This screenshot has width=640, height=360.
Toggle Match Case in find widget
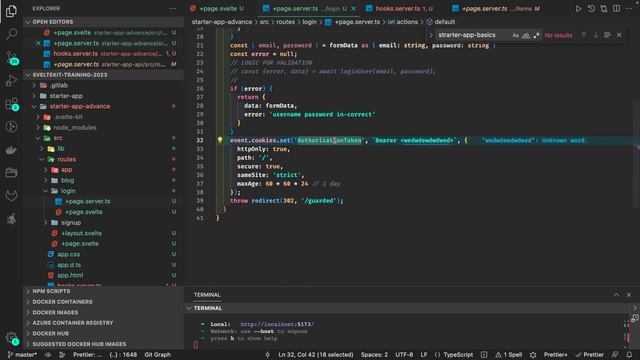coord(516,36)
